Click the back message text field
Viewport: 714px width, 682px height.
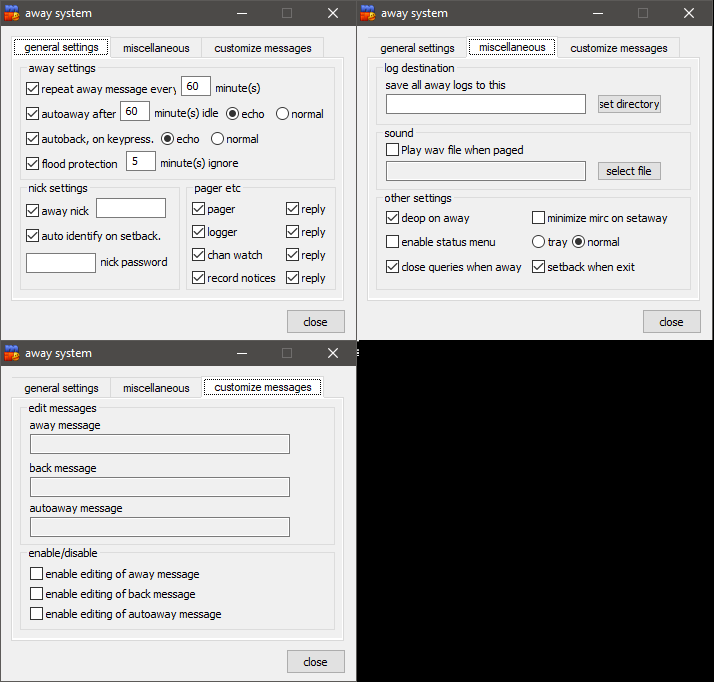pos(160,487)
